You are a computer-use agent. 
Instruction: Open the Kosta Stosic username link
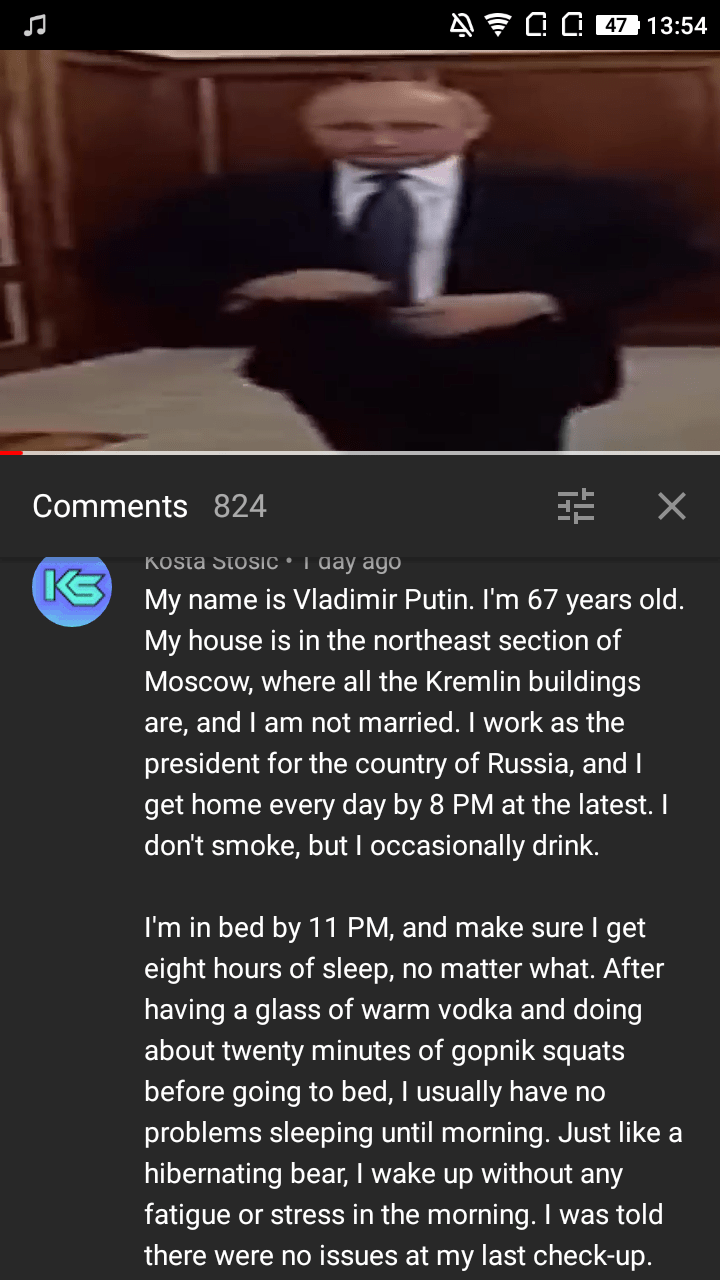[211, 562]
